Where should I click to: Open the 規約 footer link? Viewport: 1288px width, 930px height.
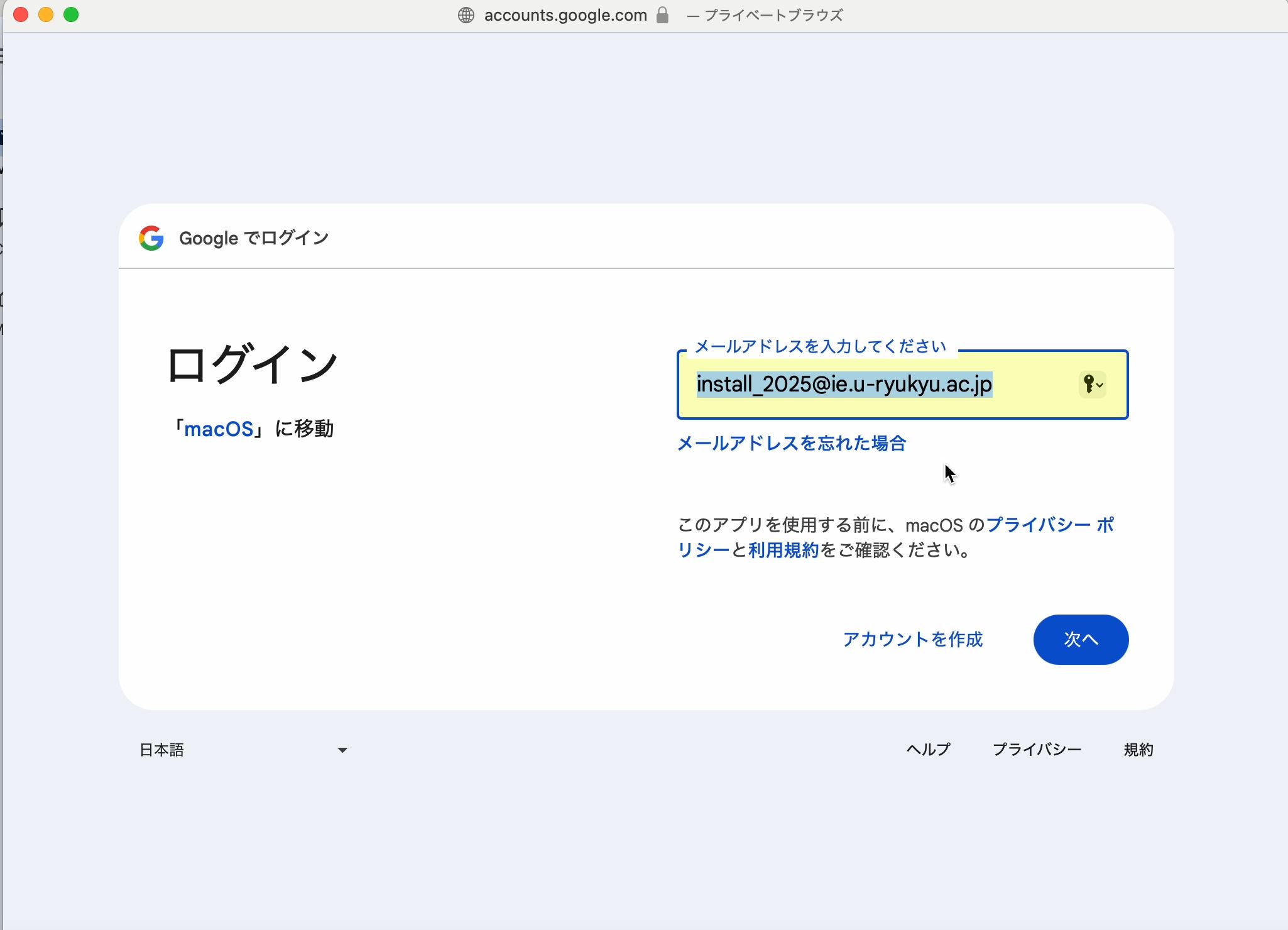click(x=1138, y=750)
